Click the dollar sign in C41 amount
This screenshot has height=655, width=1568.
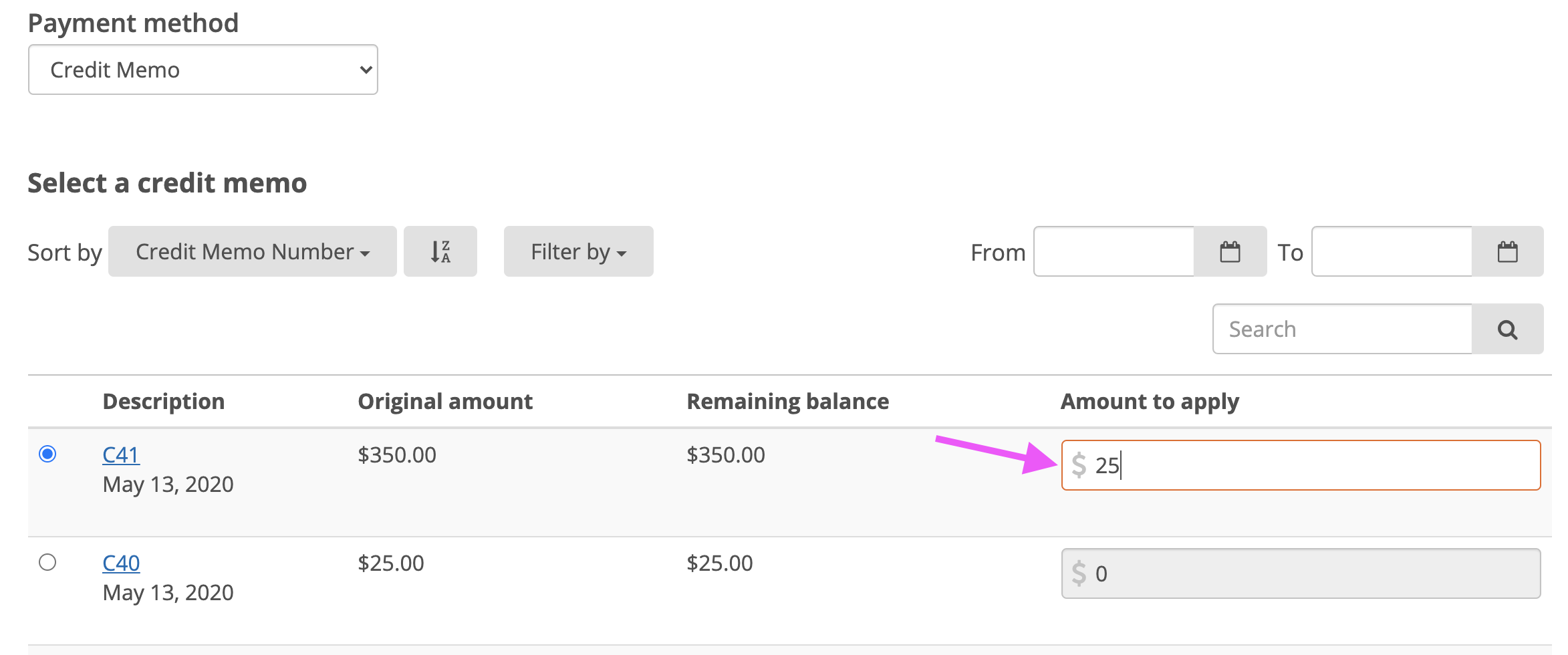coord(1078,465)
